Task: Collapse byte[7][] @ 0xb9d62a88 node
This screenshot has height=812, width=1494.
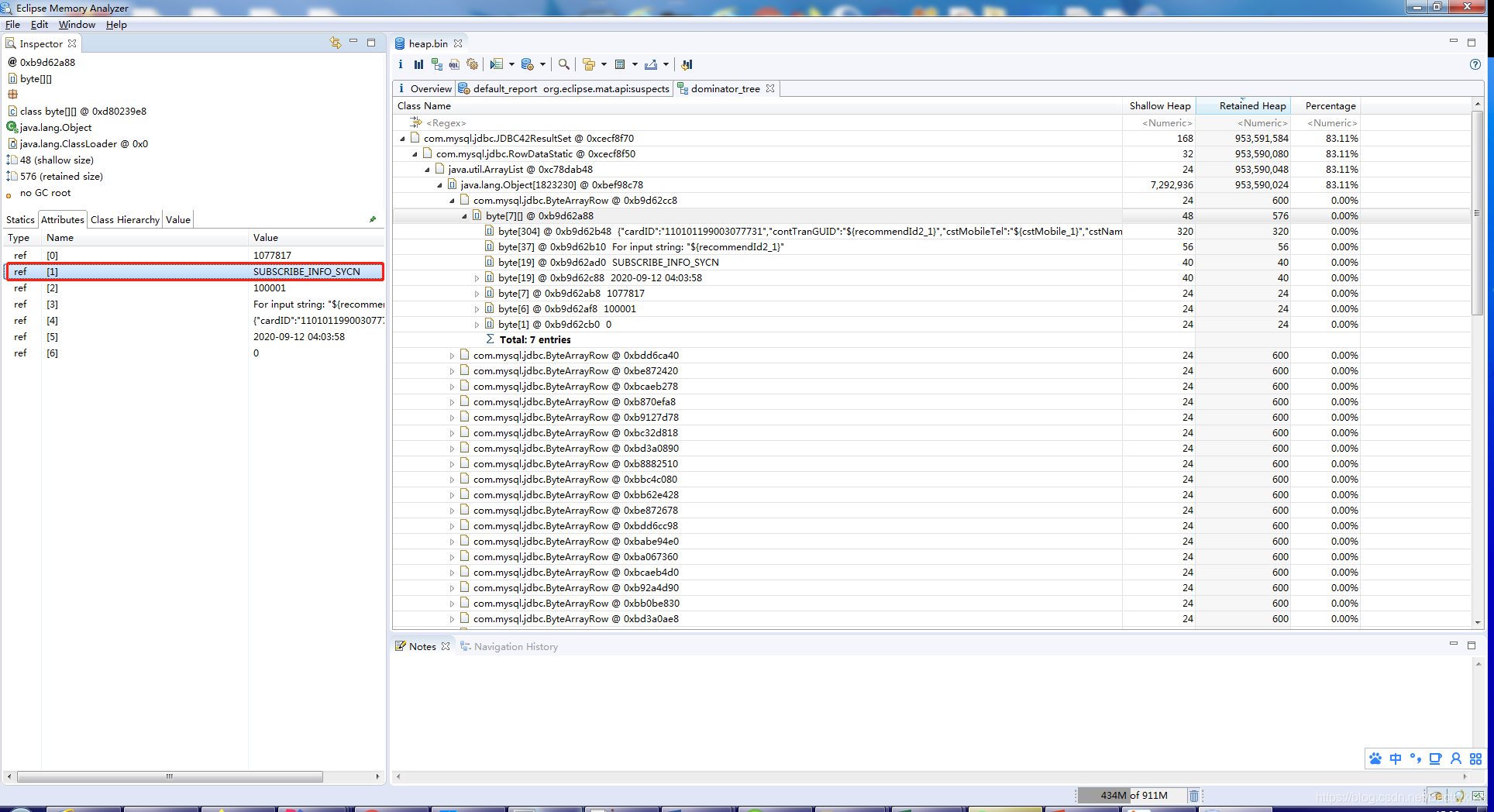Action: (x=464, y=216)
